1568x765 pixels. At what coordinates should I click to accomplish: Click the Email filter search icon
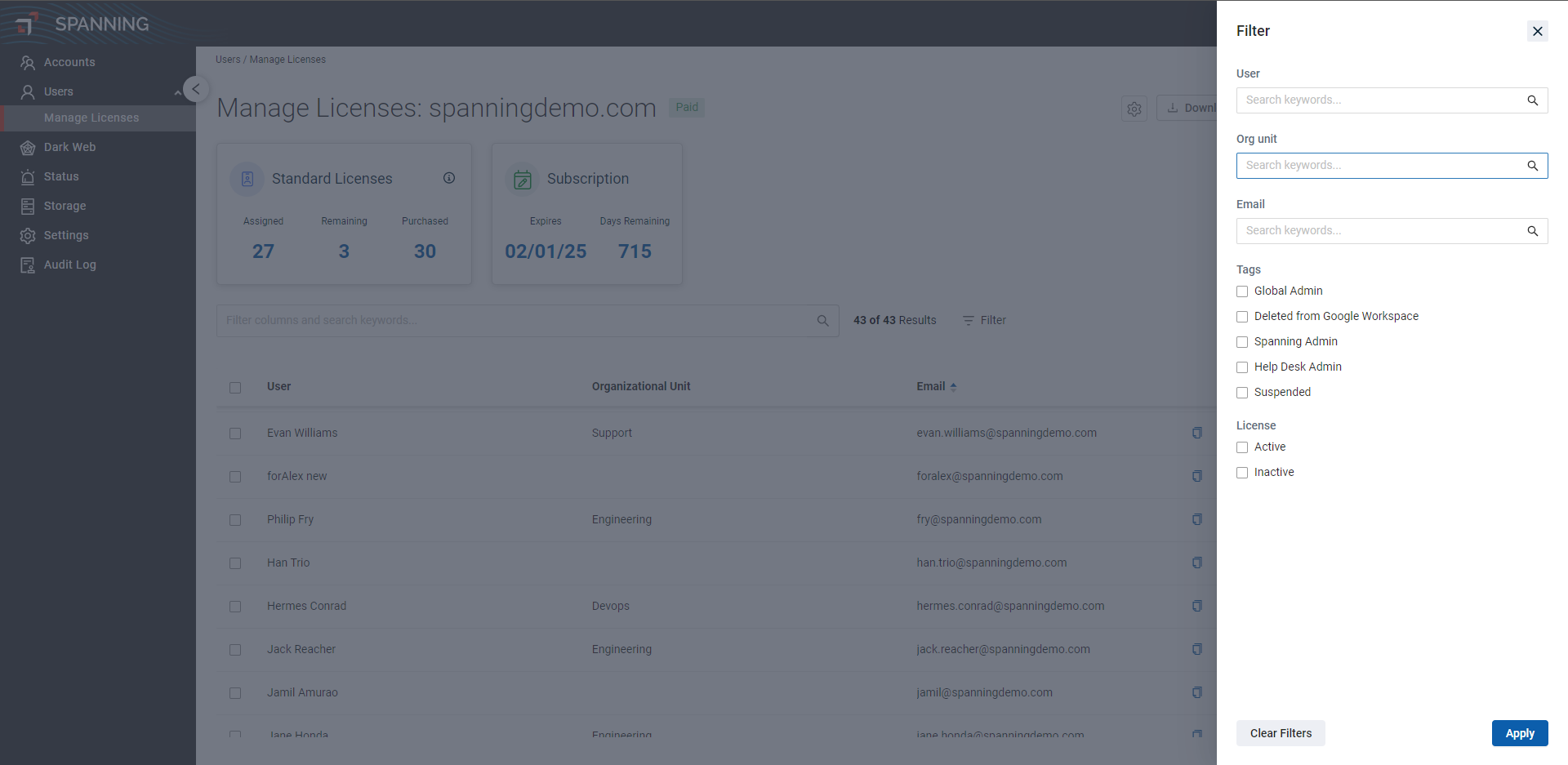coord(1533,231)
